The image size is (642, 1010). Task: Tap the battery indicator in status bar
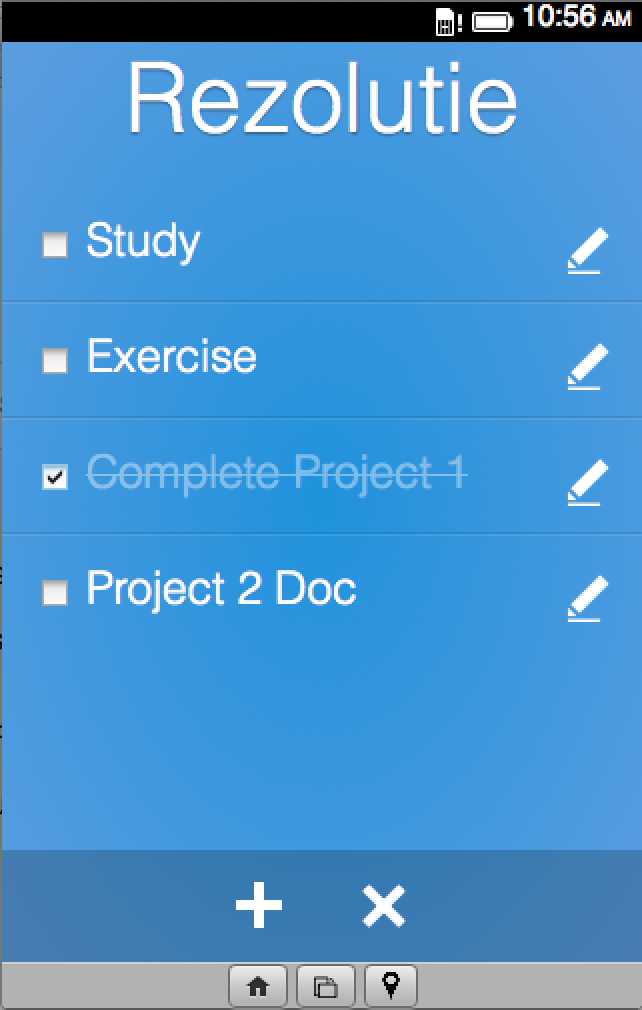(x=492, y=20)
